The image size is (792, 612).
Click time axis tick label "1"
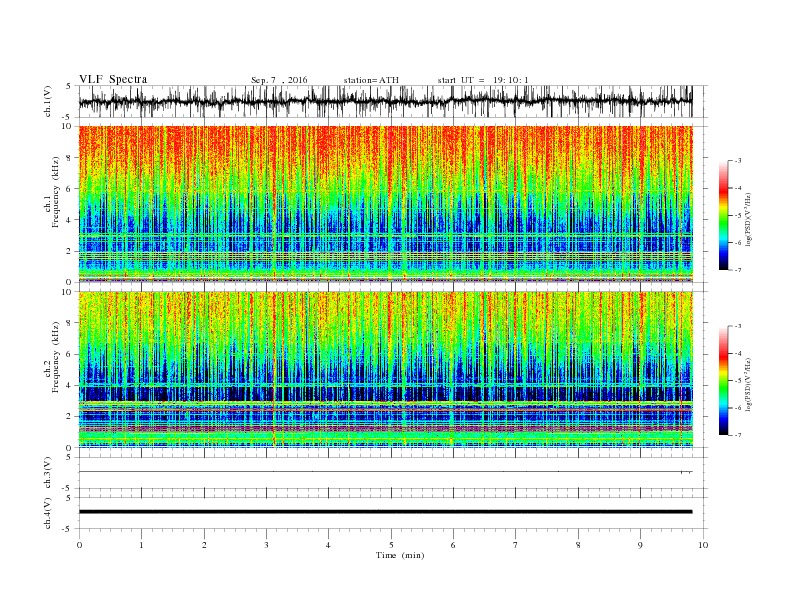click(141, 545)
